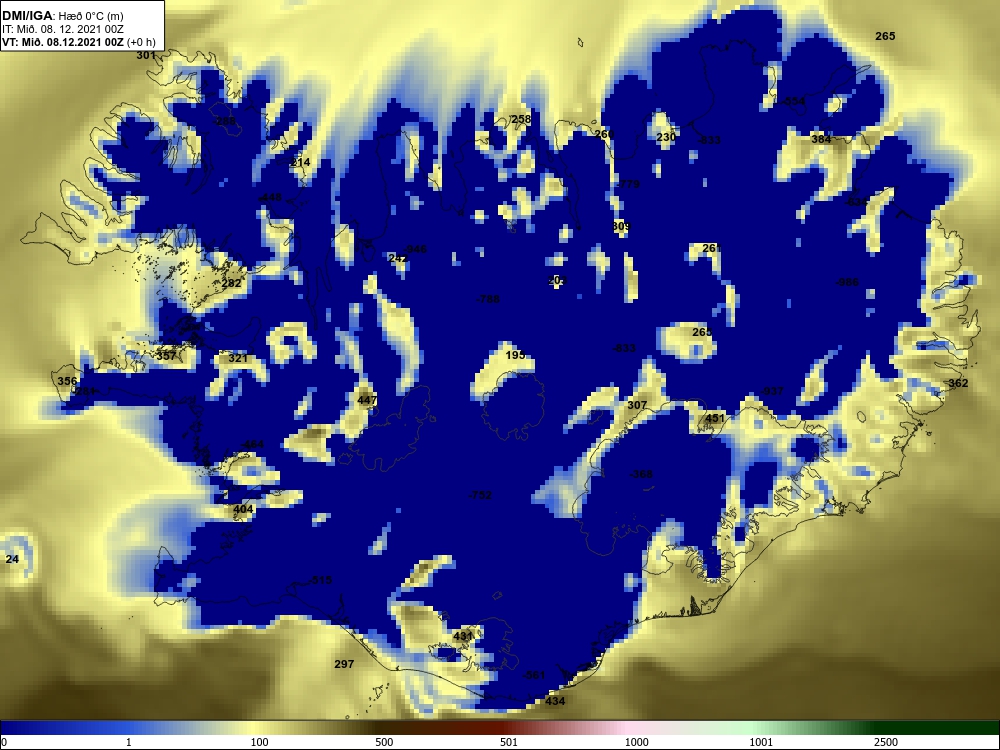Click the 24 value over the ocean
The width and height of the screenshot is (1000, 750).
12,559
